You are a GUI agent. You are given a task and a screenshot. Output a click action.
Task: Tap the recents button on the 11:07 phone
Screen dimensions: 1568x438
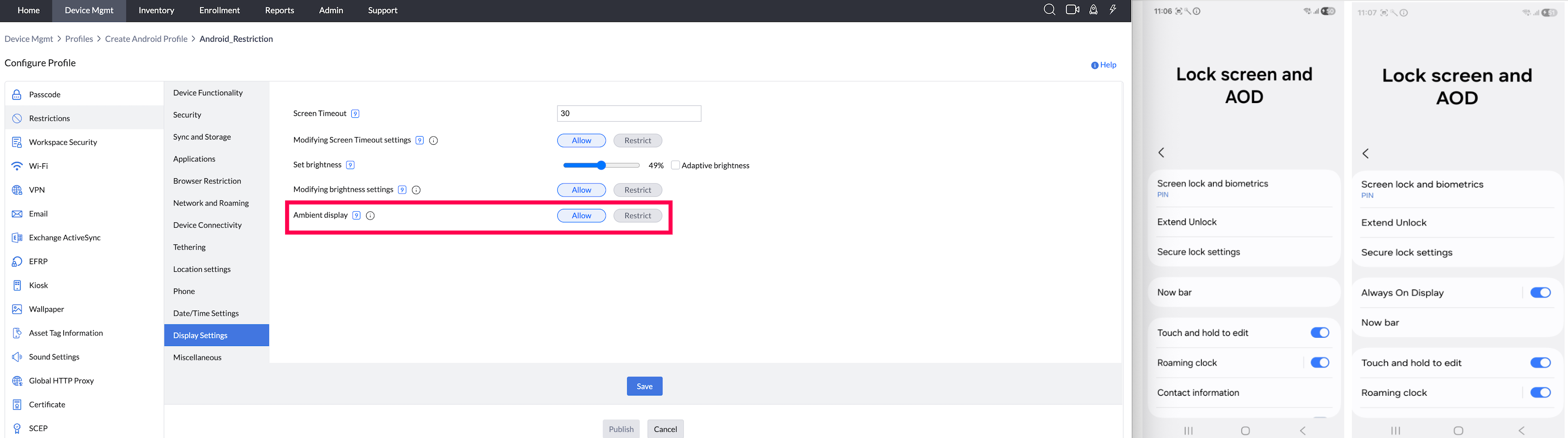pyautogui.click(x=1396, y=431)
